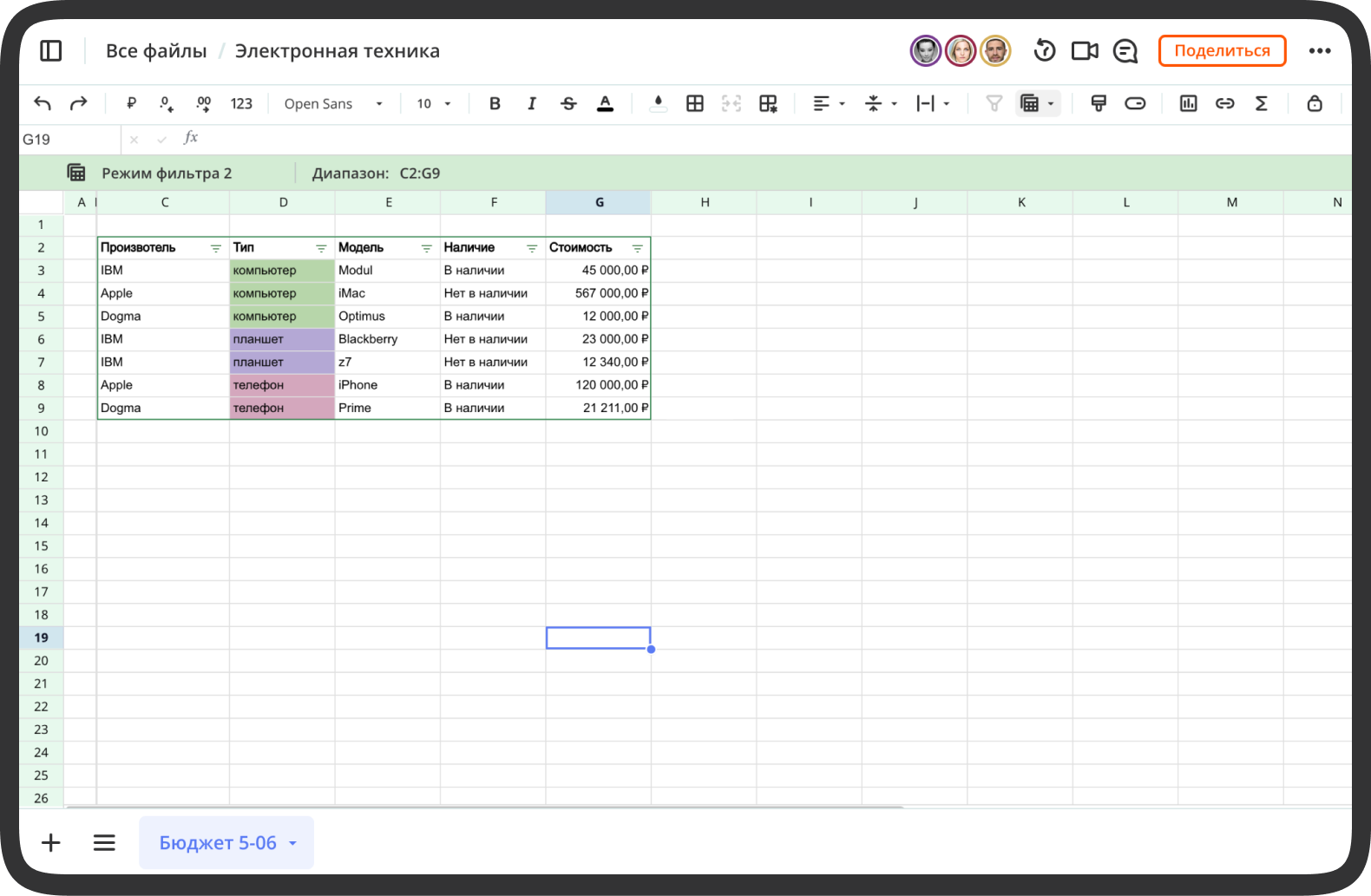Expand the font size 10 dropdown
The width and height of the screenshot is (1371, 896).
(434, 104)
